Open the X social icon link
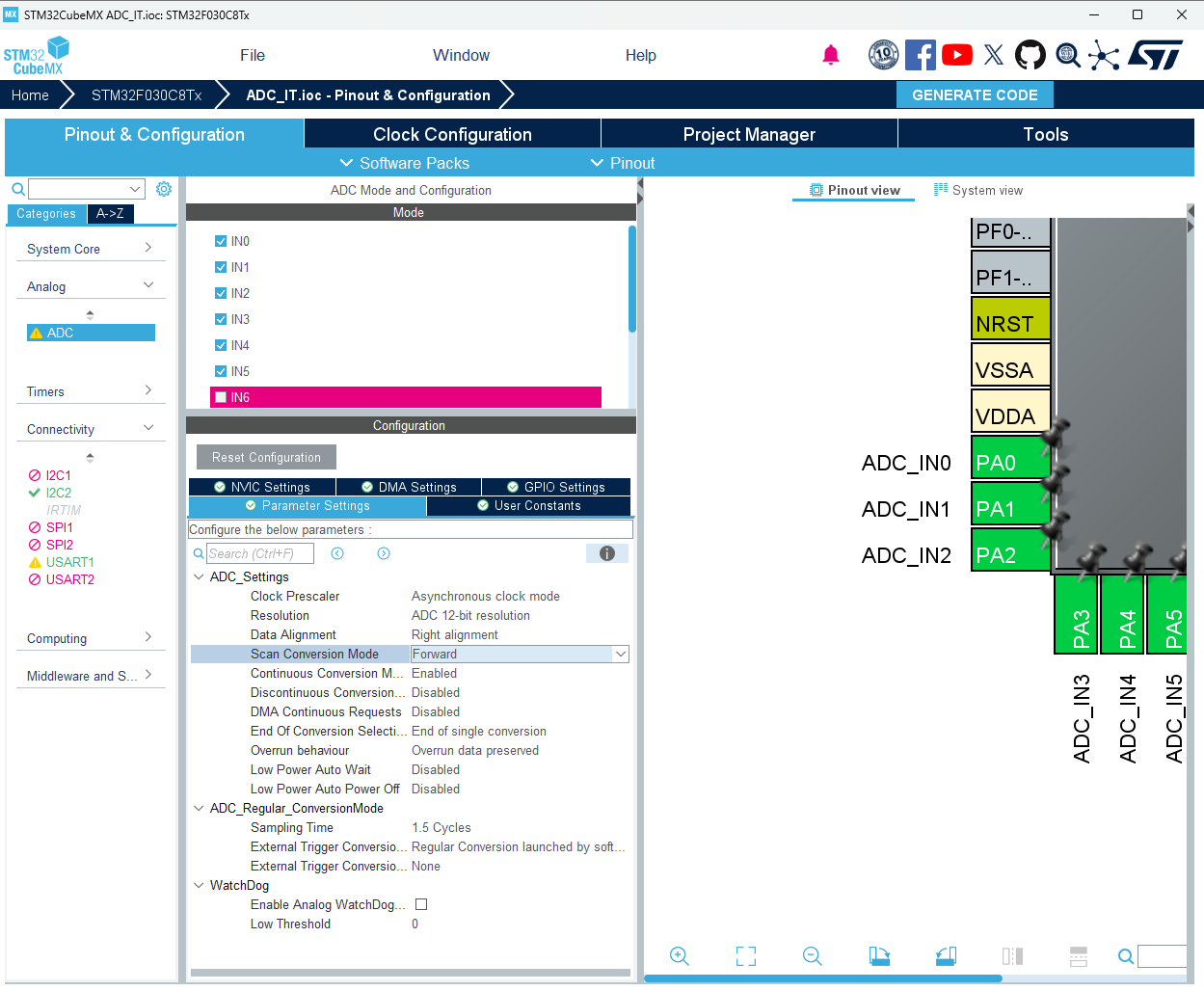Image resolution: width=1204 pixels, height=991 pixels. (x=994, y=55)
